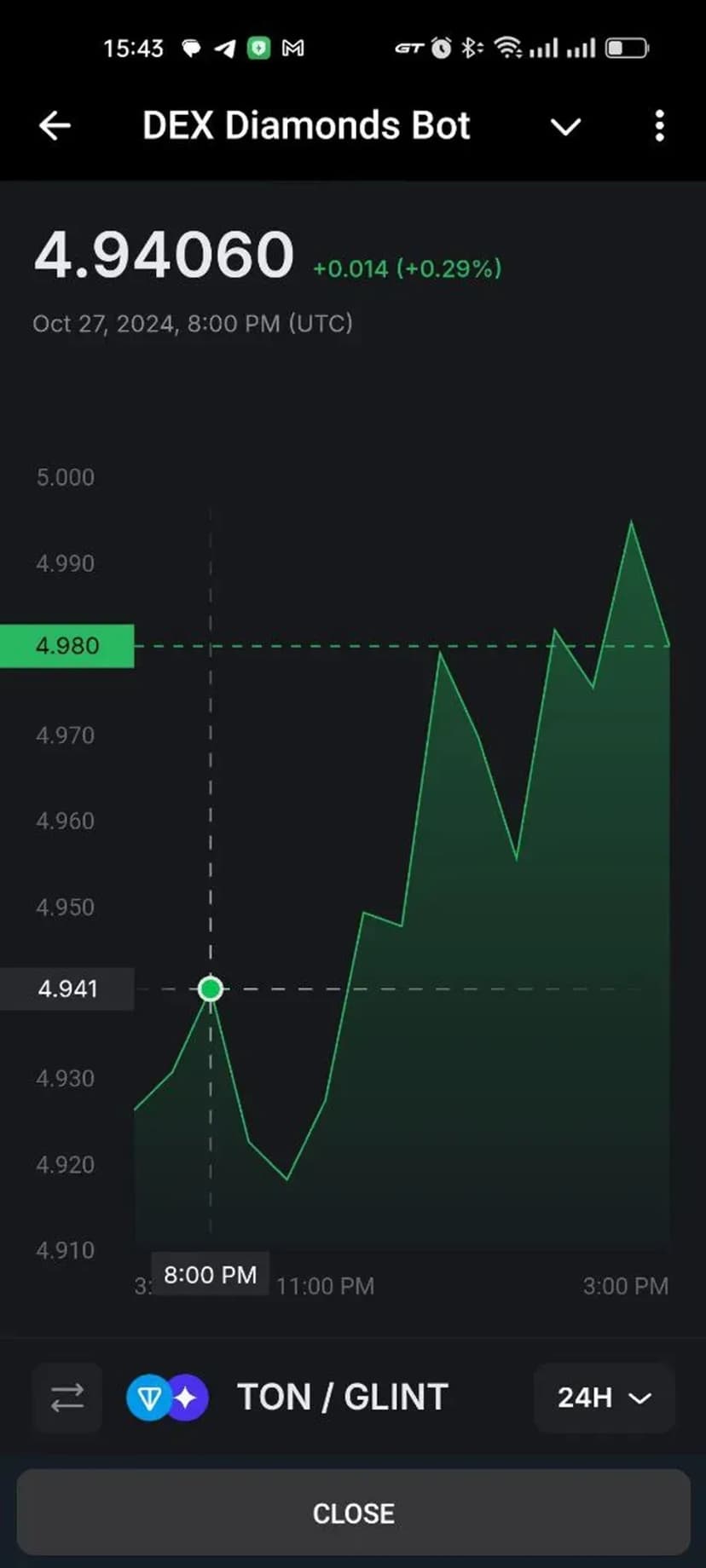Viewport: 706px width, 1568px height.
Task: Swap the TON / GLINT pair direction
Action: [67, 1398]
